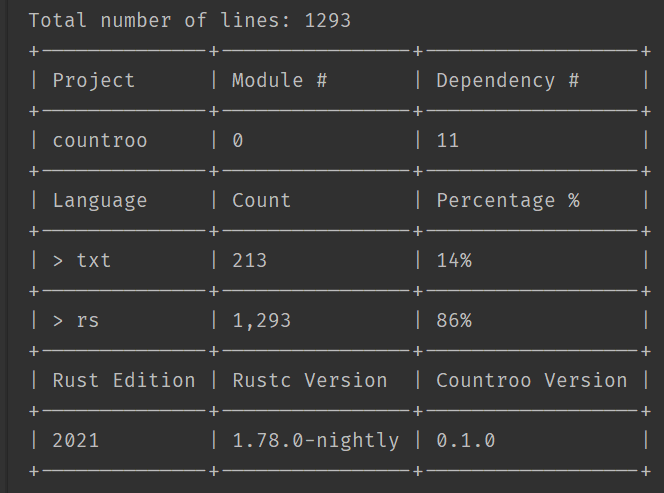
Task: Expand the rs language row arrow
Action: tap(58, 320)
